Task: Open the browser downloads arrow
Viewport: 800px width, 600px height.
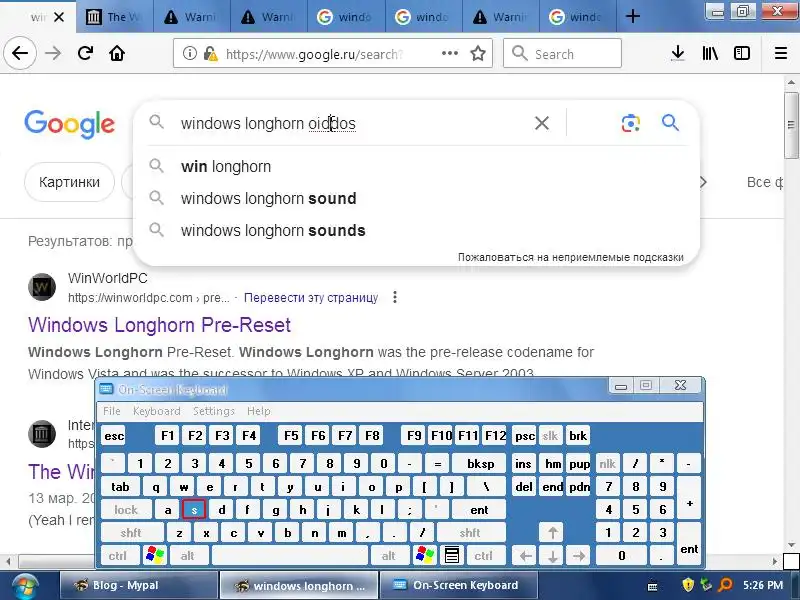Action: click(678, 53)
